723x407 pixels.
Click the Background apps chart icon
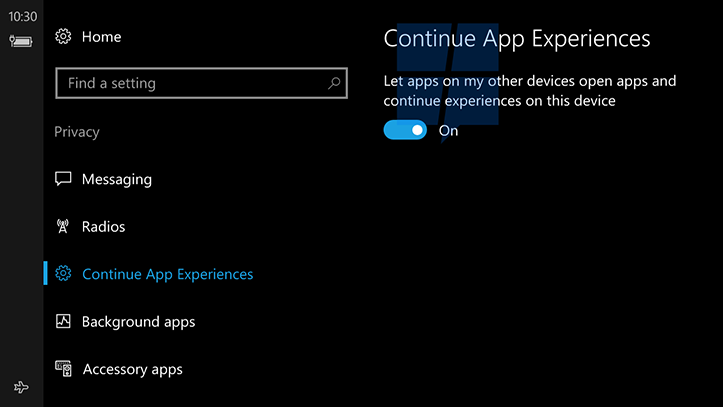(x=63, y=321)
